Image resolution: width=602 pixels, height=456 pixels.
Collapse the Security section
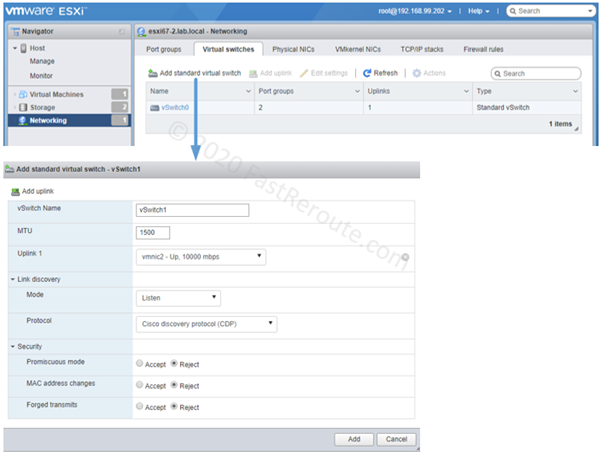(x=13, y=347)
